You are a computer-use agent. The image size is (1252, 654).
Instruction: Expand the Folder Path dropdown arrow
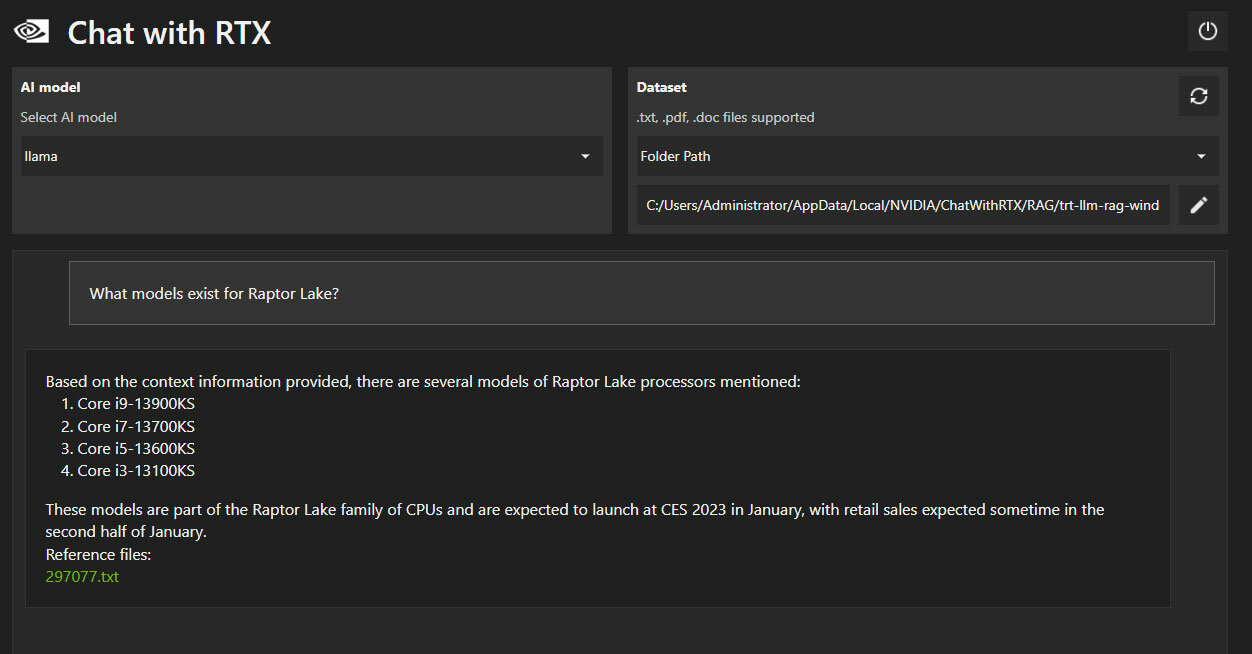1201,156
